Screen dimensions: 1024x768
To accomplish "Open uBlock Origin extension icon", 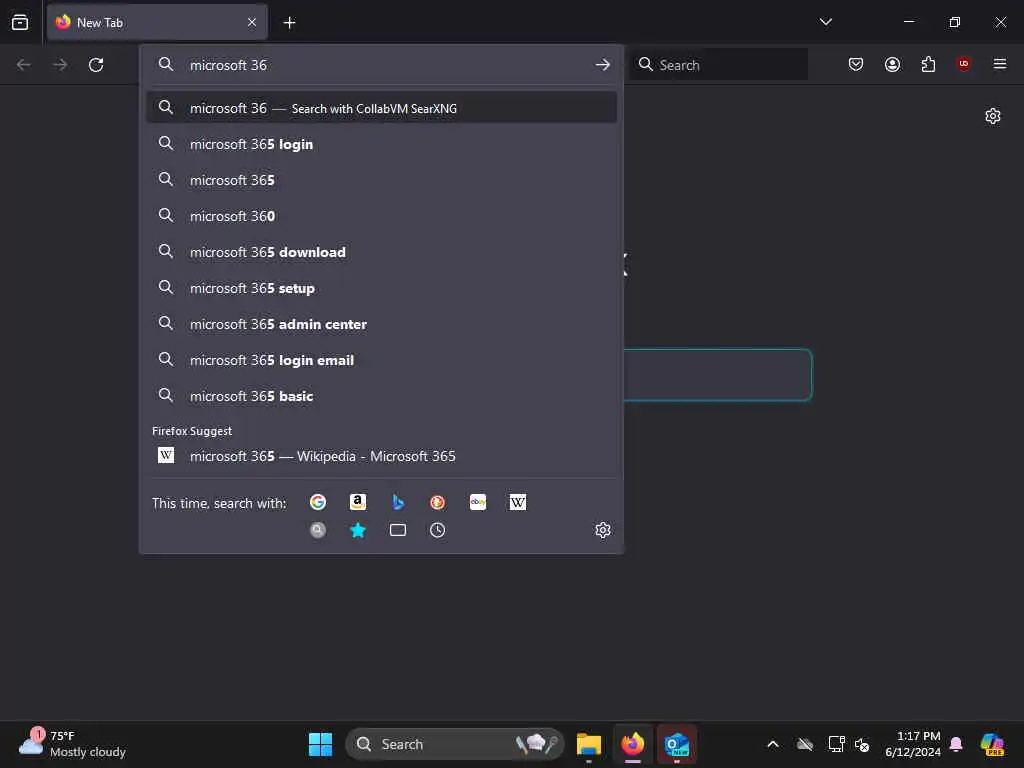I will [964, 64].
